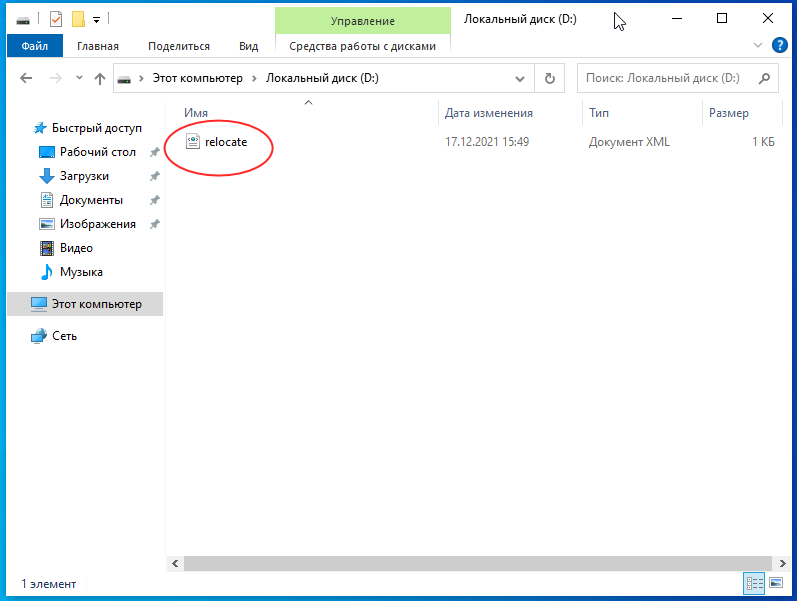Expand the chevron after Этот компьютер breadcrumb

255,78
